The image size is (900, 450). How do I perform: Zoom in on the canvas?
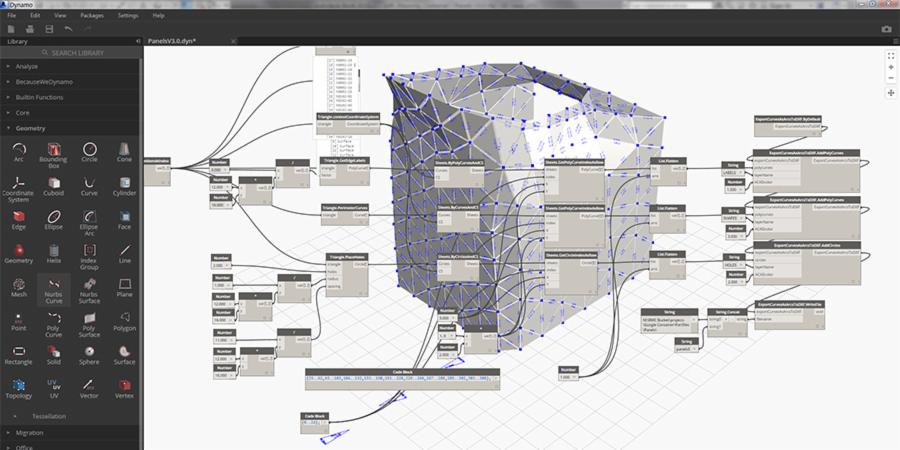click(x=891, y=67)
